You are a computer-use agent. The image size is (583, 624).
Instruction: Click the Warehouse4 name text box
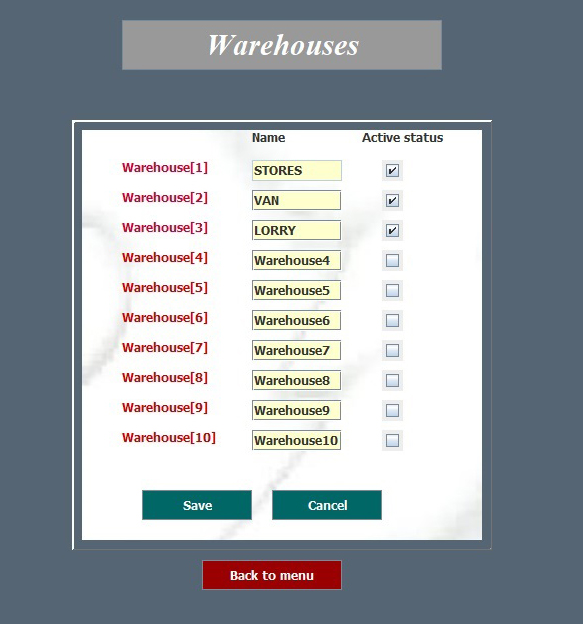coord(296,260)
